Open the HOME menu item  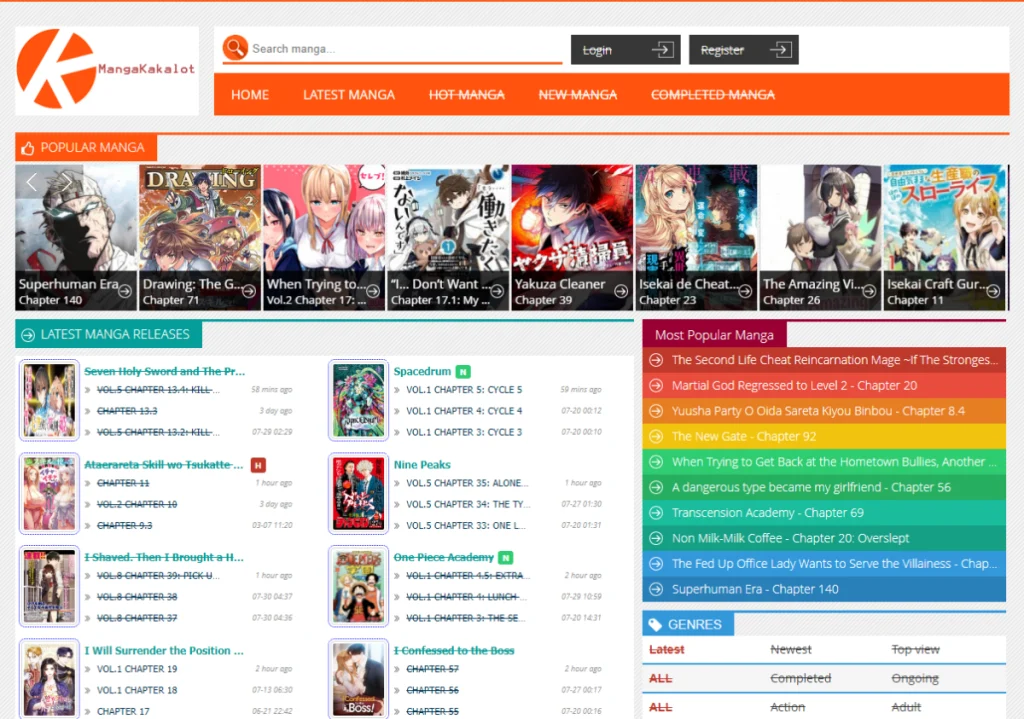[250, 95]
